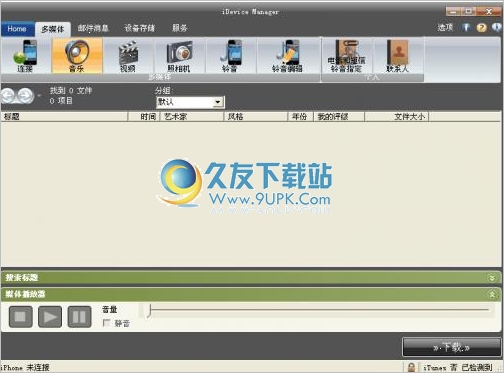The height and width of the screenshot is (373, 504).
Task: Go forward with the right arrow
Action: click(x=25, y=96)
